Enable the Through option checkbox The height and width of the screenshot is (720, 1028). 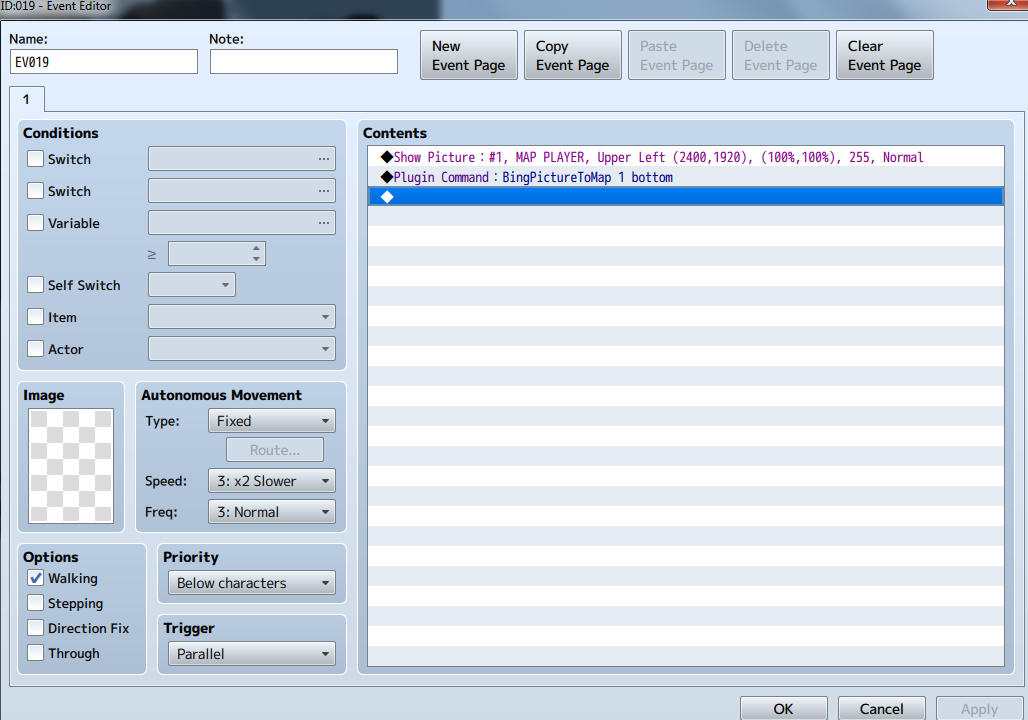tap(35, 652)
